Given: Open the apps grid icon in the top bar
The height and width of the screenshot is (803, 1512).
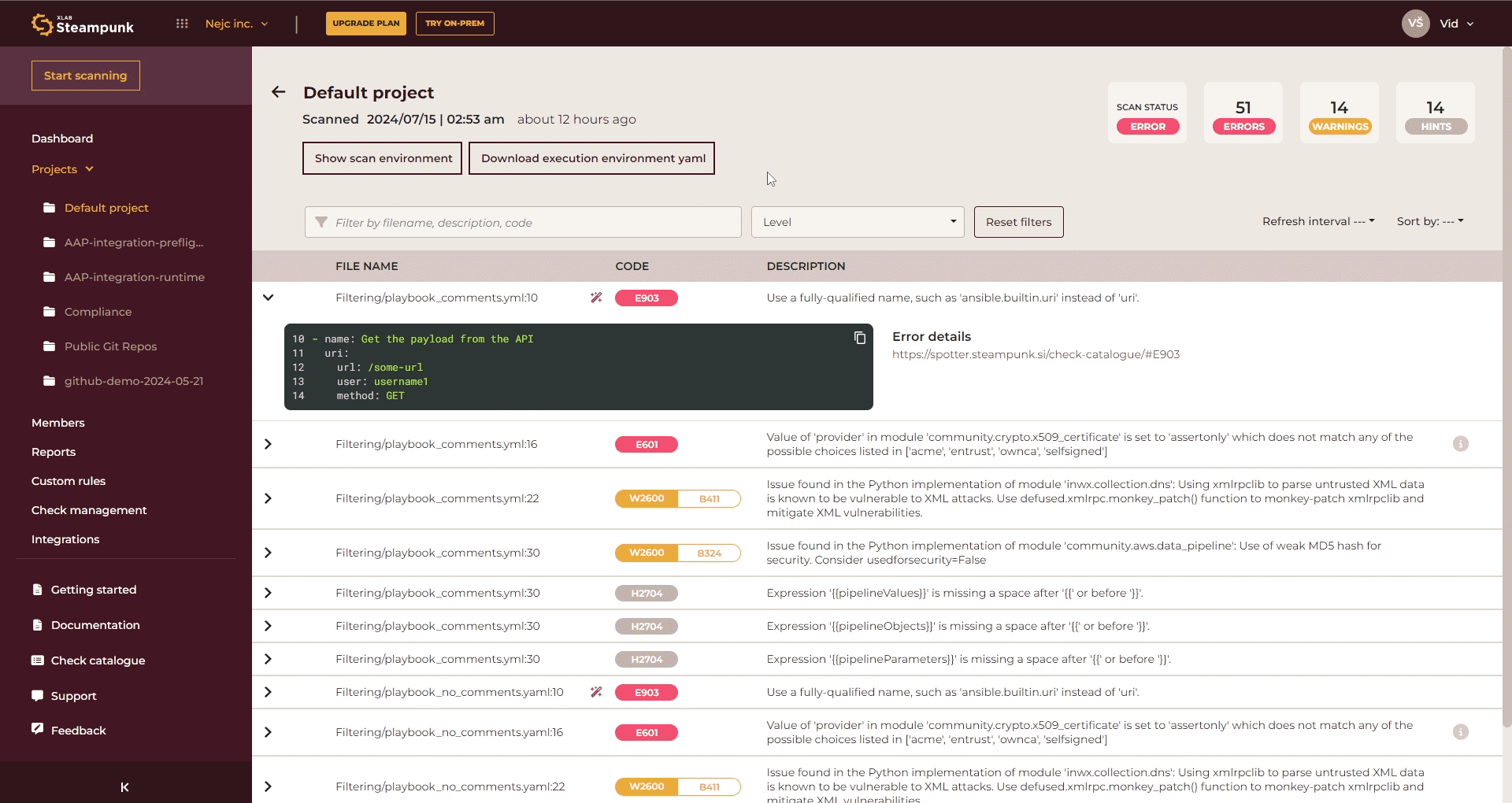Looking at the screenshot, I should (x=182, y=24).
